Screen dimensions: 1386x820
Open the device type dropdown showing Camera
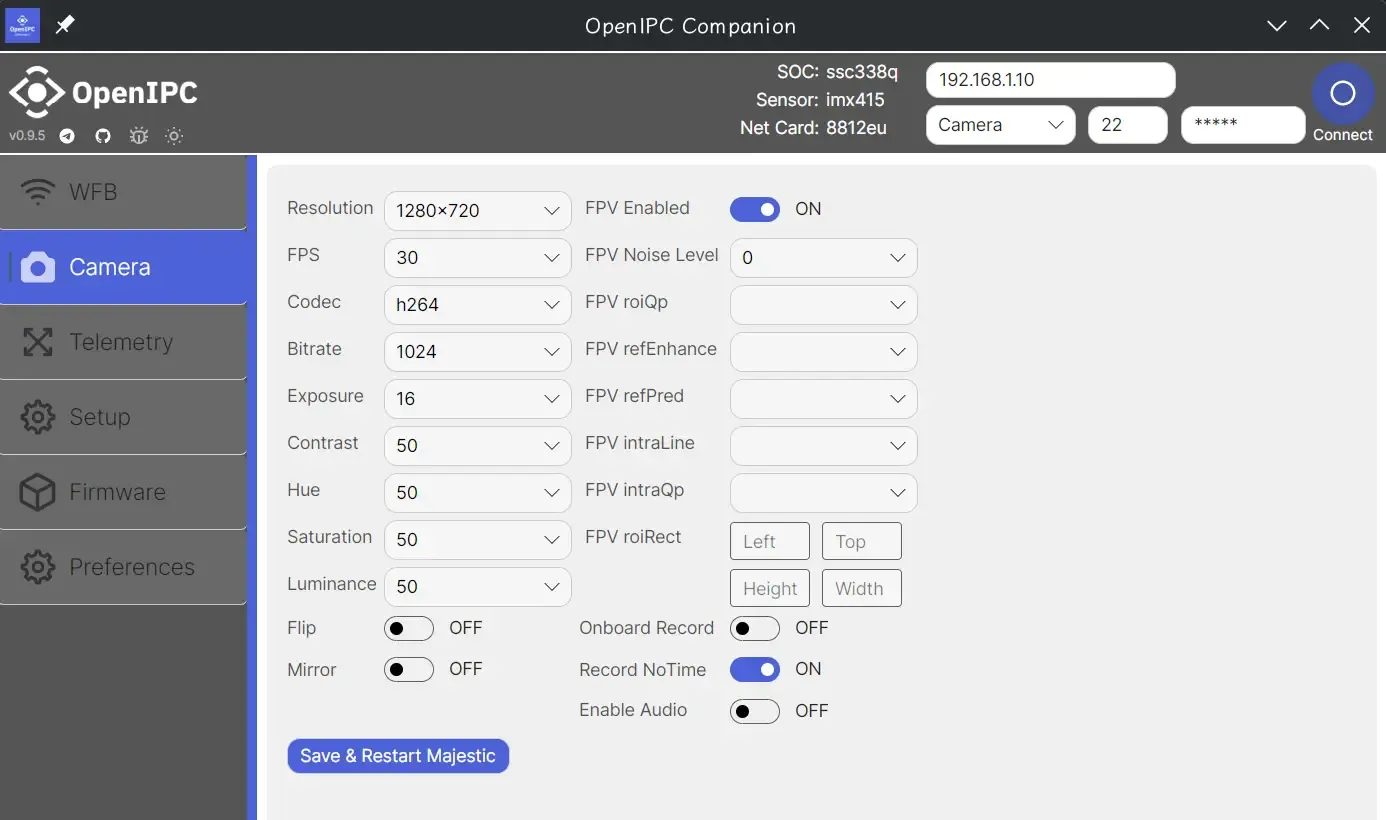pos(1001,125)
